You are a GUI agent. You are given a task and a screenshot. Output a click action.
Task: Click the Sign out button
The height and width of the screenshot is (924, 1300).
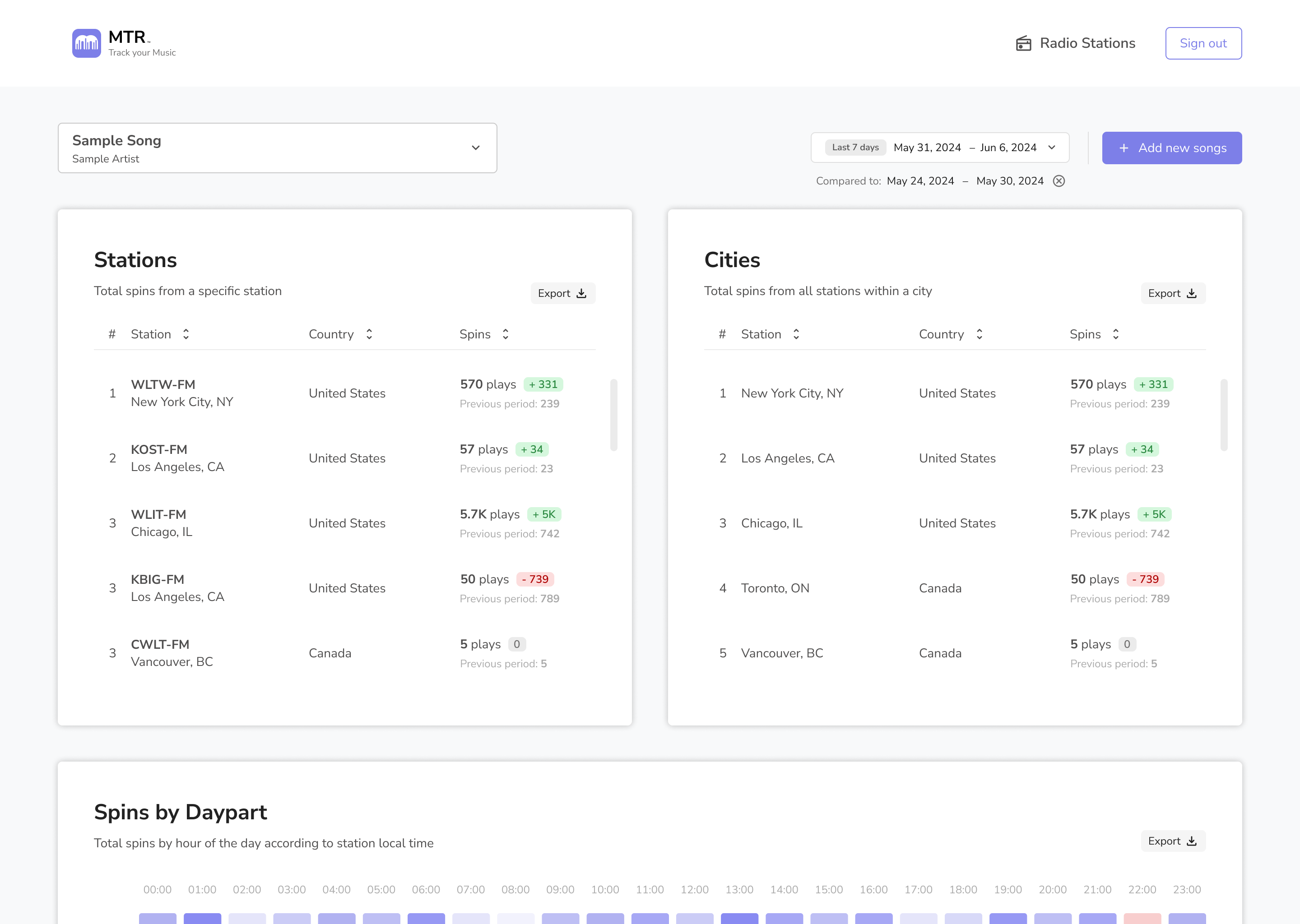point(1202,43)
